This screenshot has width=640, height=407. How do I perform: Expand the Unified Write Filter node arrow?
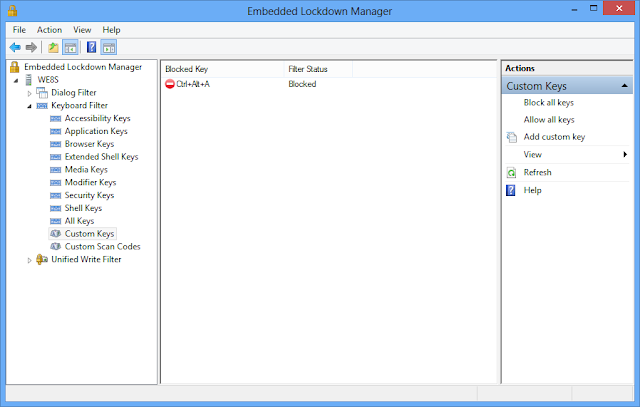pyautogui.click(x=29, y=260)
